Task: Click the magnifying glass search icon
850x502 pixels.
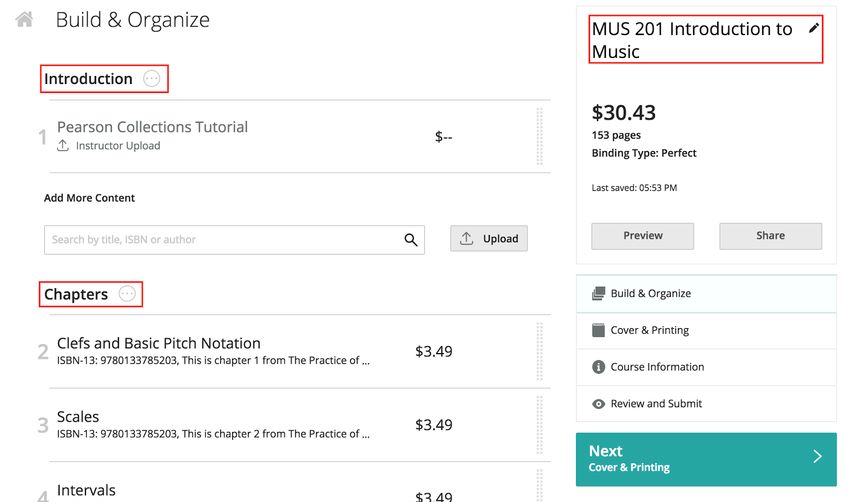Action: [411, 240]
